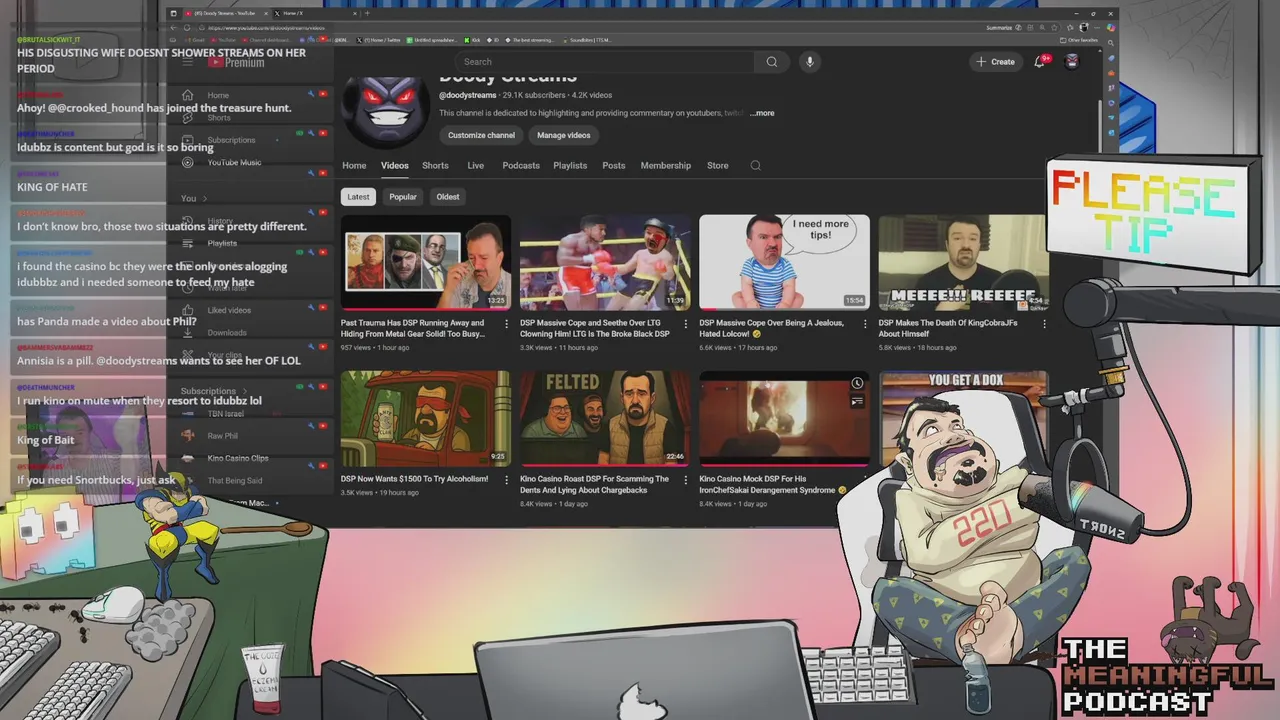
Task: Expand the sidebar Subscriptions heading chevron
Action: pyautogui.click(x=243, y=391)
